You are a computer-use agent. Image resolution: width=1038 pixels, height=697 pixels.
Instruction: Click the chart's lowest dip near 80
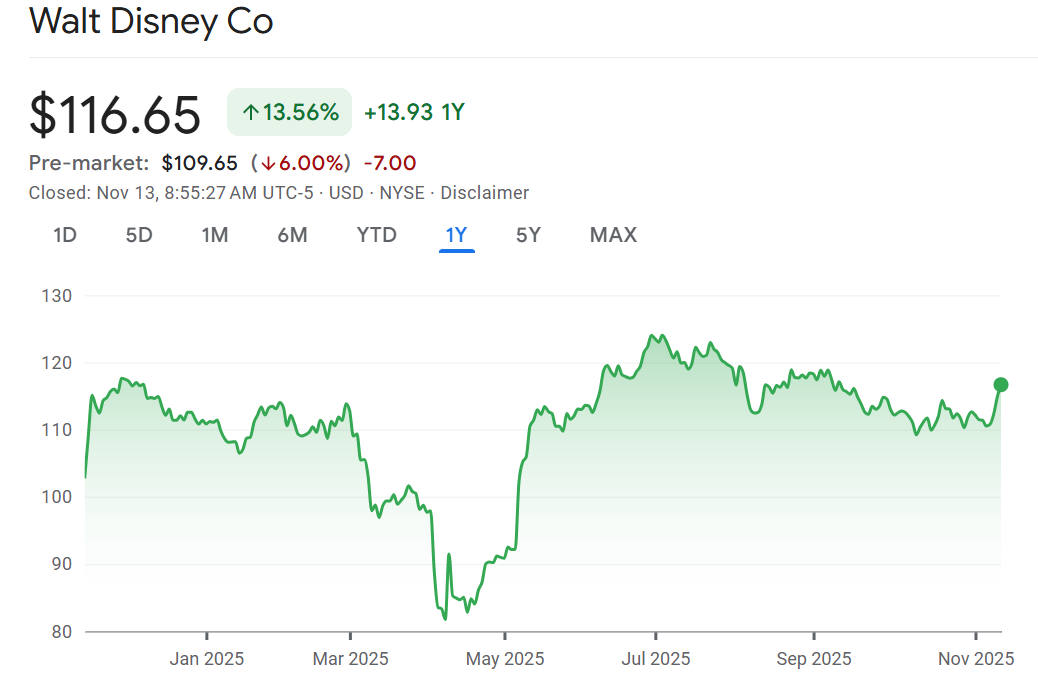(x=444, y=618)
